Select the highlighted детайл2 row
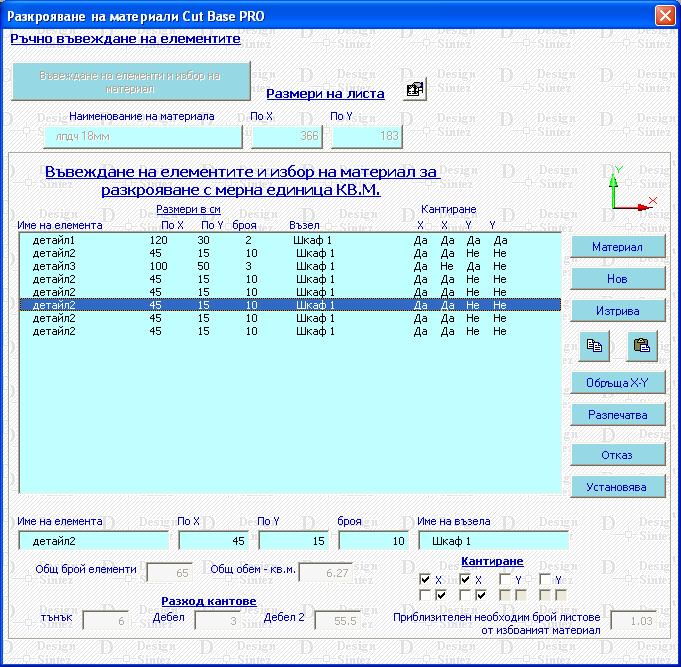This screenshot has height=667, width=681. 290,305
